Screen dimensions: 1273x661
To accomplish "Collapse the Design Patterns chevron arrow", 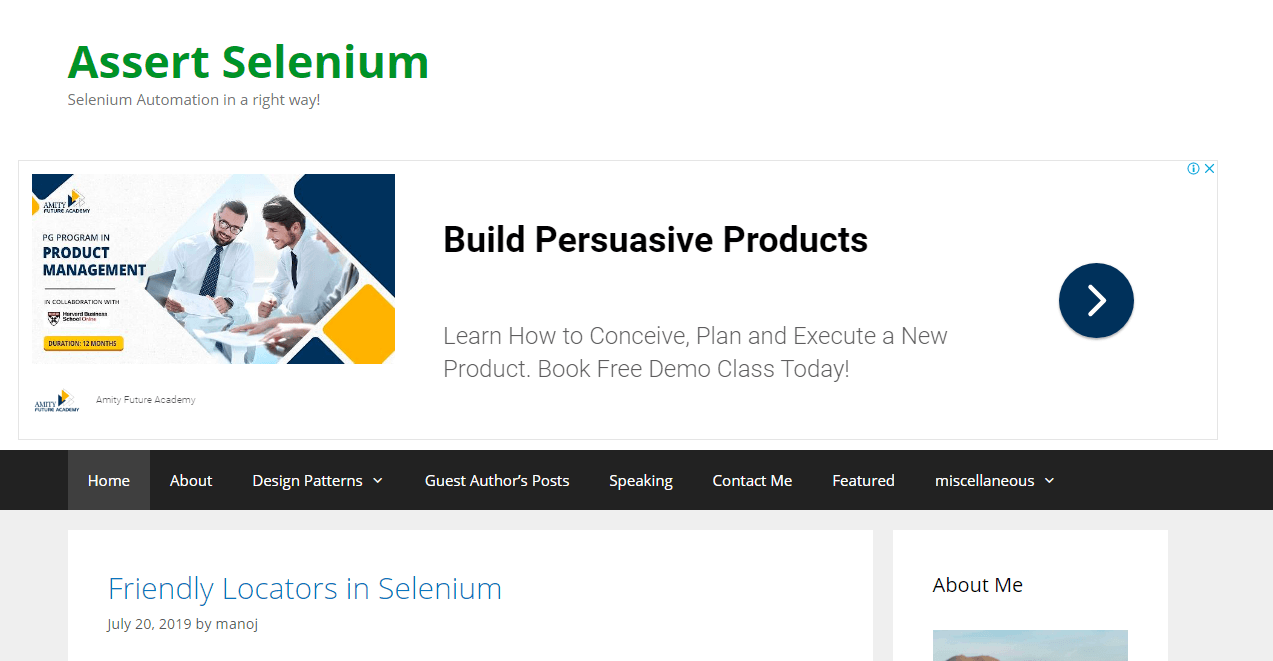I will (379, 481).
